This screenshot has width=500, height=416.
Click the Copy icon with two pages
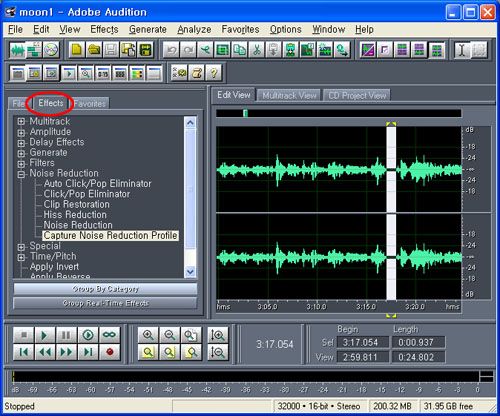point(239,50)
